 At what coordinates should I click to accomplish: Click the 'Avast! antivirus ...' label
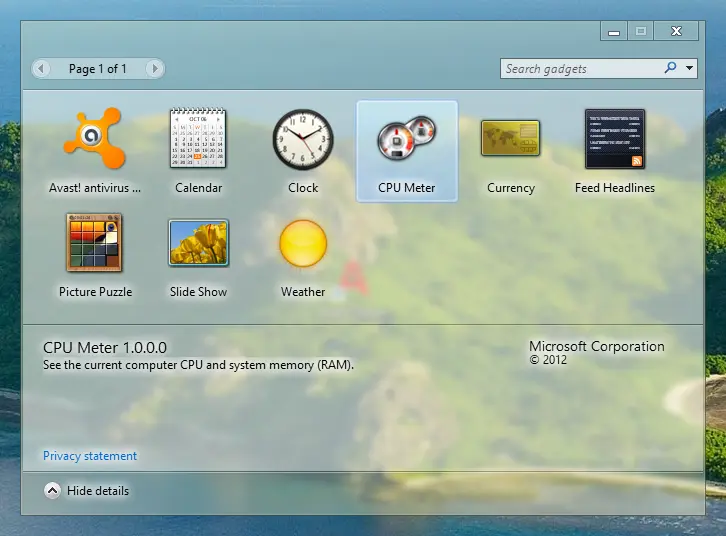(95, 188)
